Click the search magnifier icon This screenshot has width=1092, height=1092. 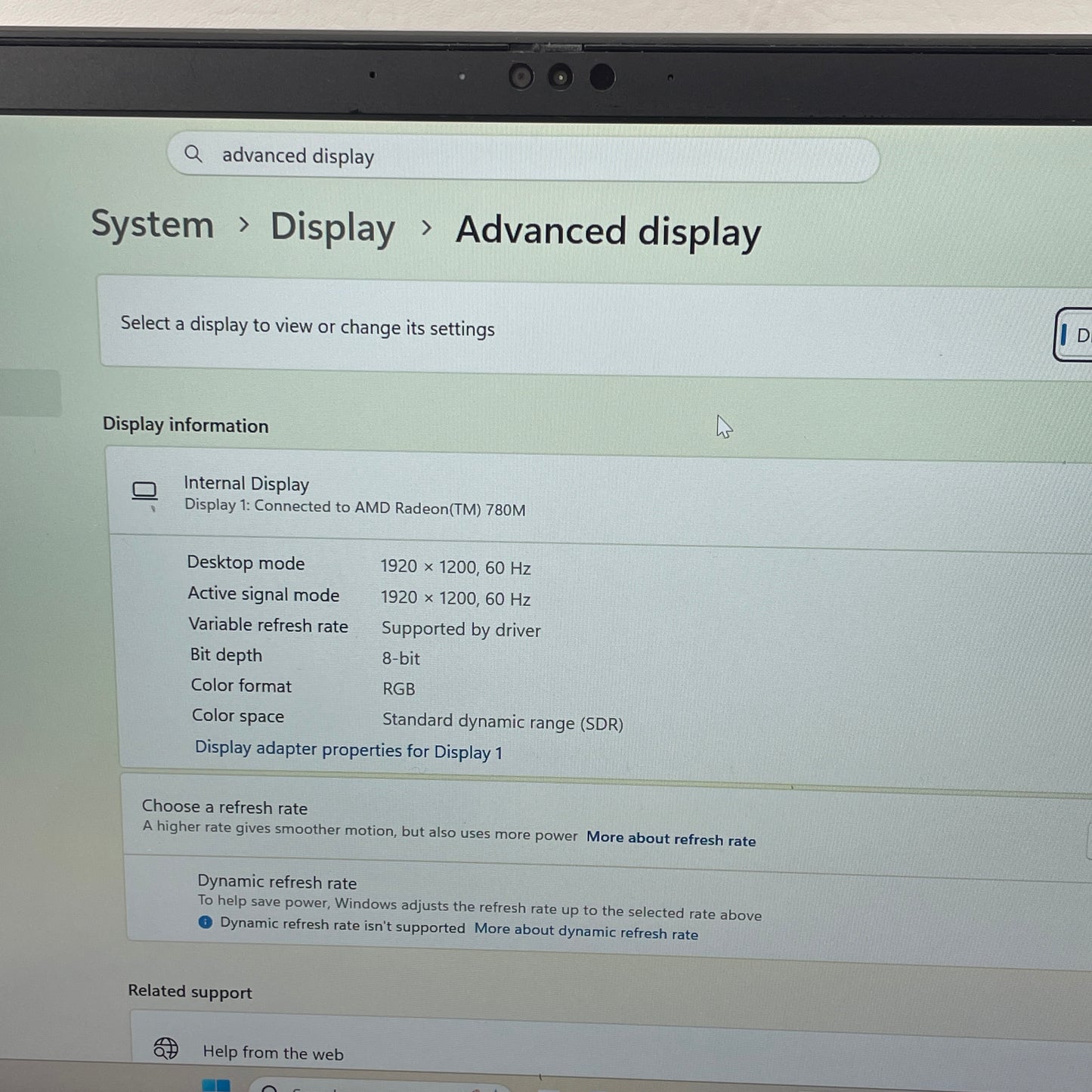pos(193,154)
